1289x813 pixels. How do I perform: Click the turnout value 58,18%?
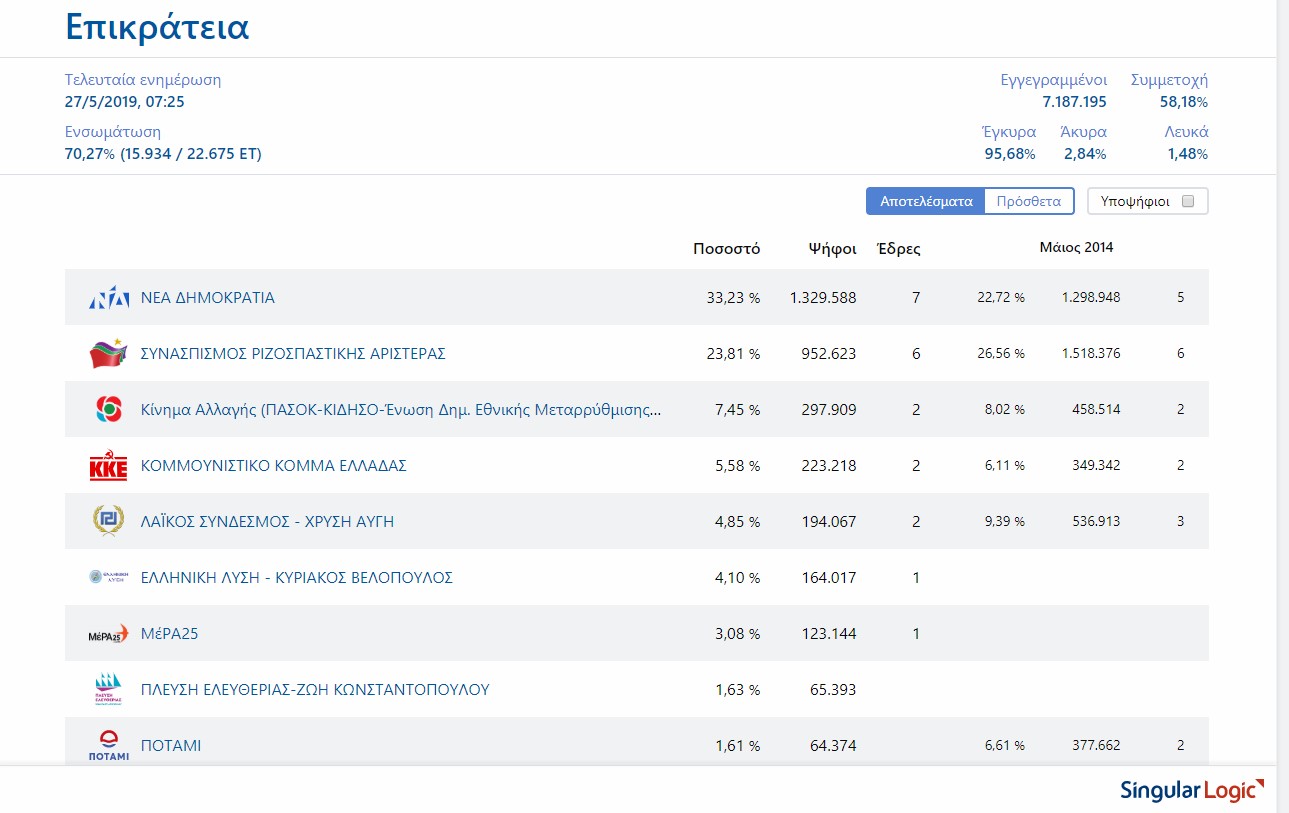tap(1184, 102)
